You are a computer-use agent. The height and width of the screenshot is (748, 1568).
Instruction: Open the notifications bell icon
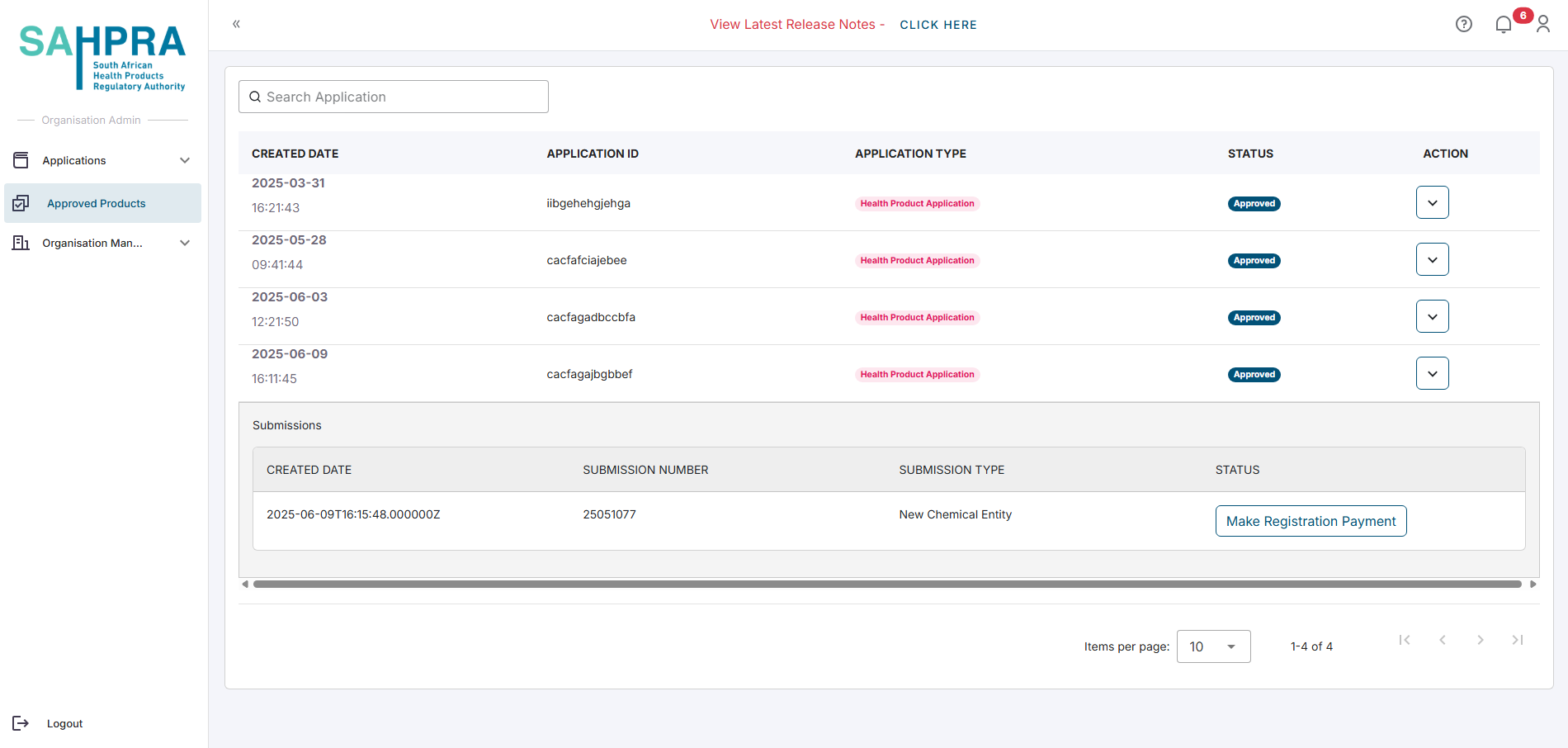[1503, 25]
